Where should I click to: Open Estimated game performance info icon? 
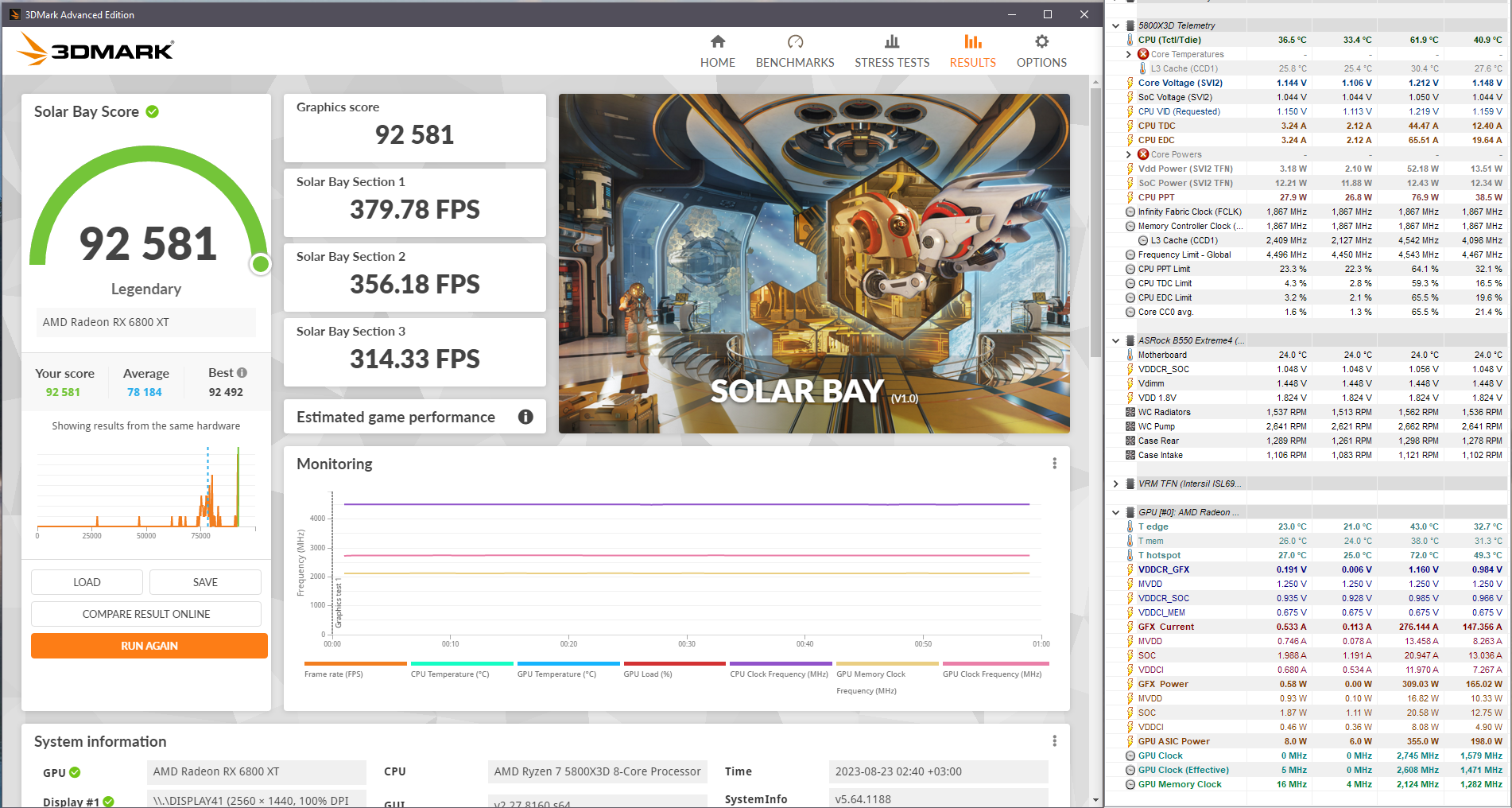coord(525,417)
